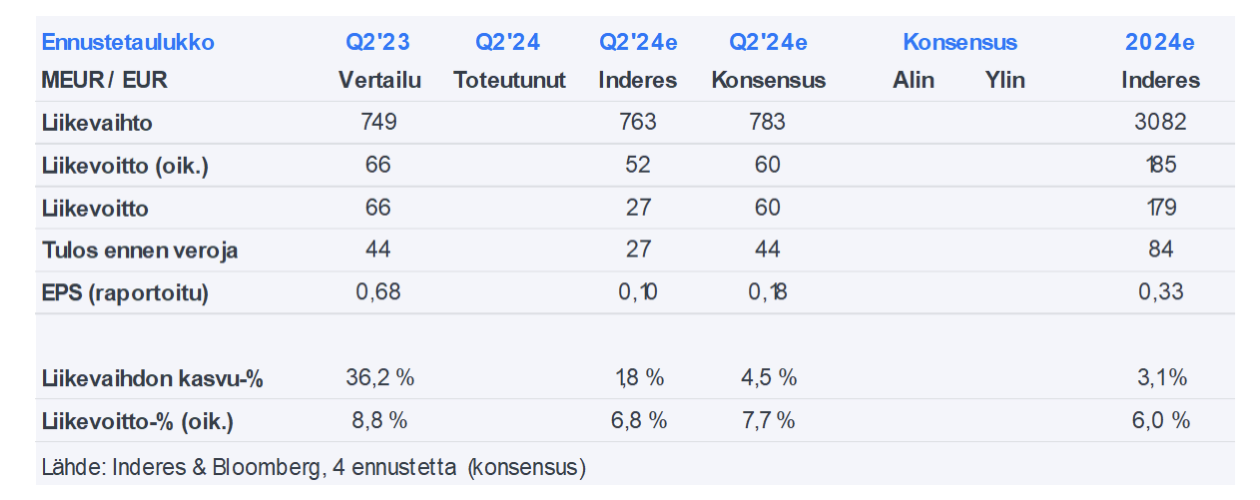Select the MEUR / EUR unit label

click(104, 80)
